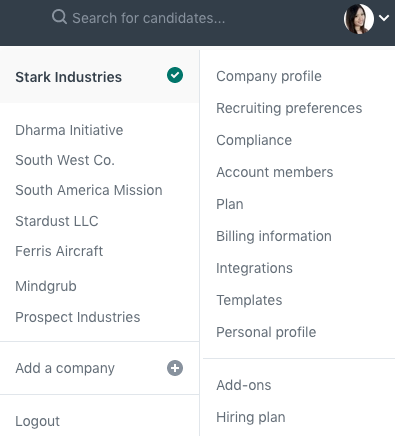Viewport: 395px width, 436px height.
Task: Click the green checkmark beside Stark Industries
Action: [175, 75]
